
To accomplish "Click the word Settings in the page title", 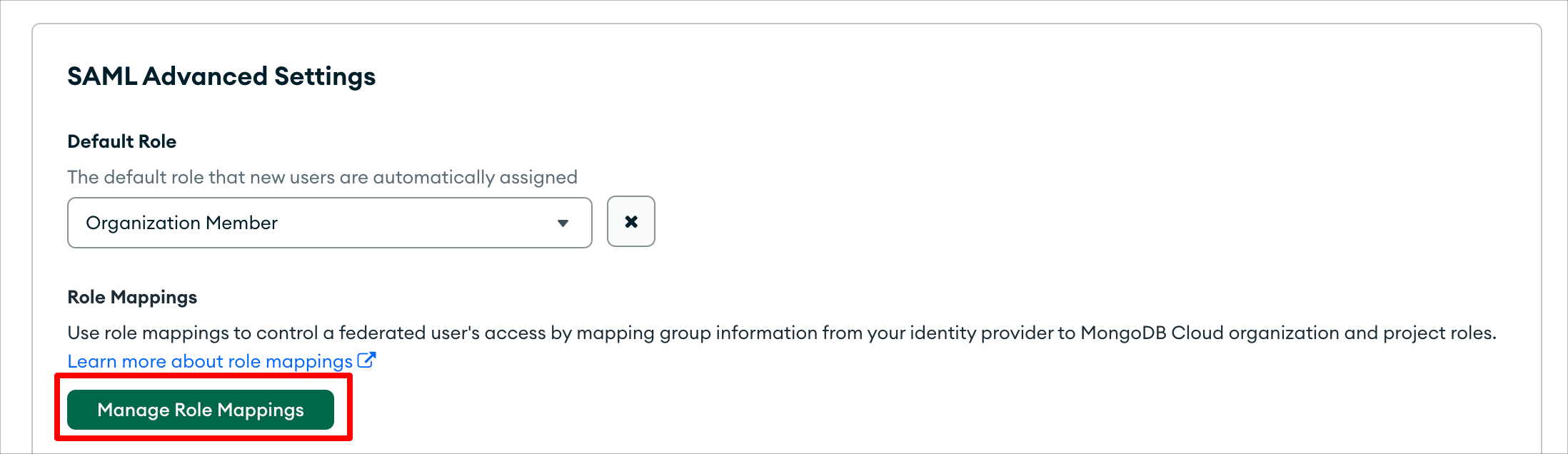I will coord(325,76).
